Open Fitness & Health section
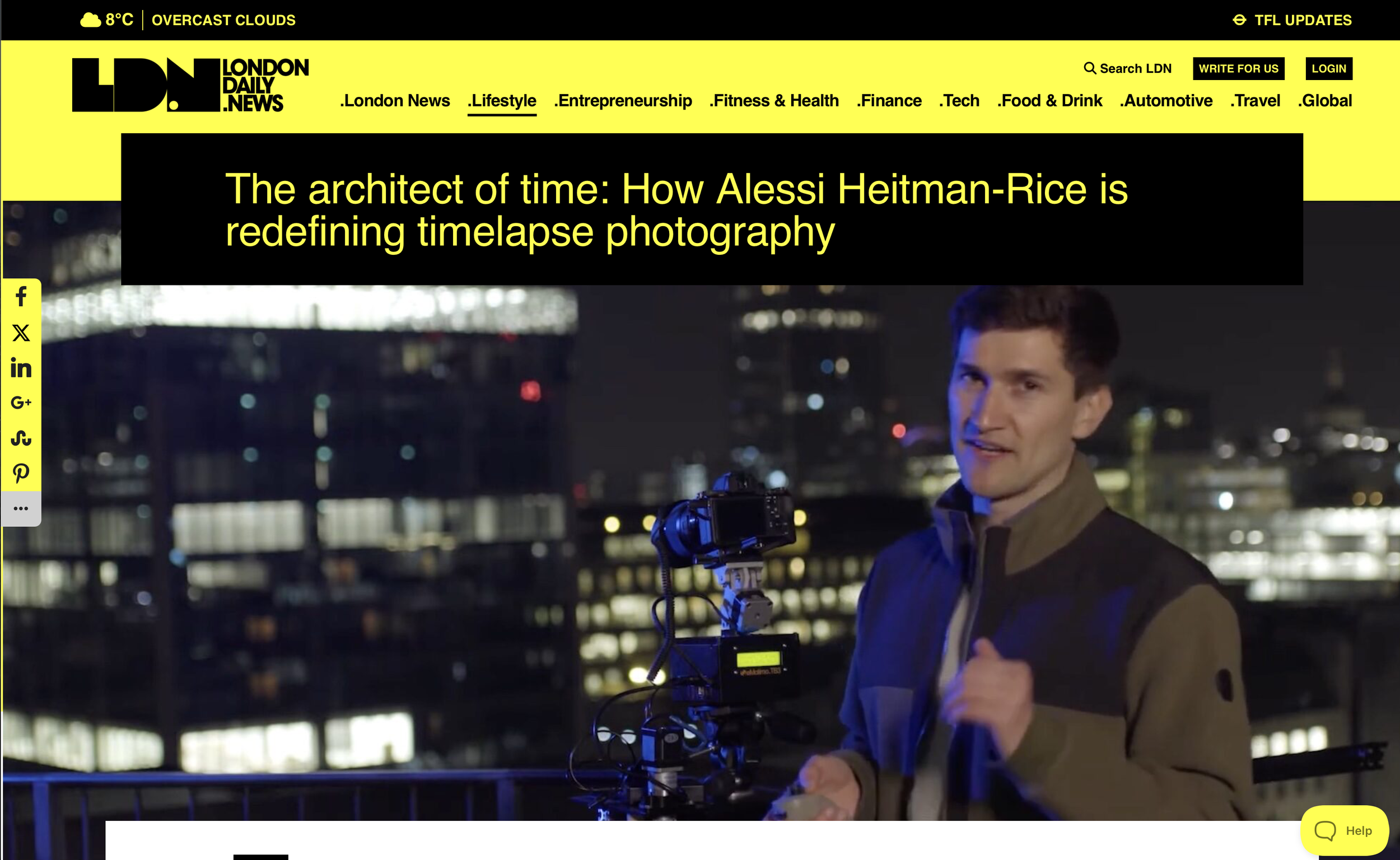 pos(774,101)
